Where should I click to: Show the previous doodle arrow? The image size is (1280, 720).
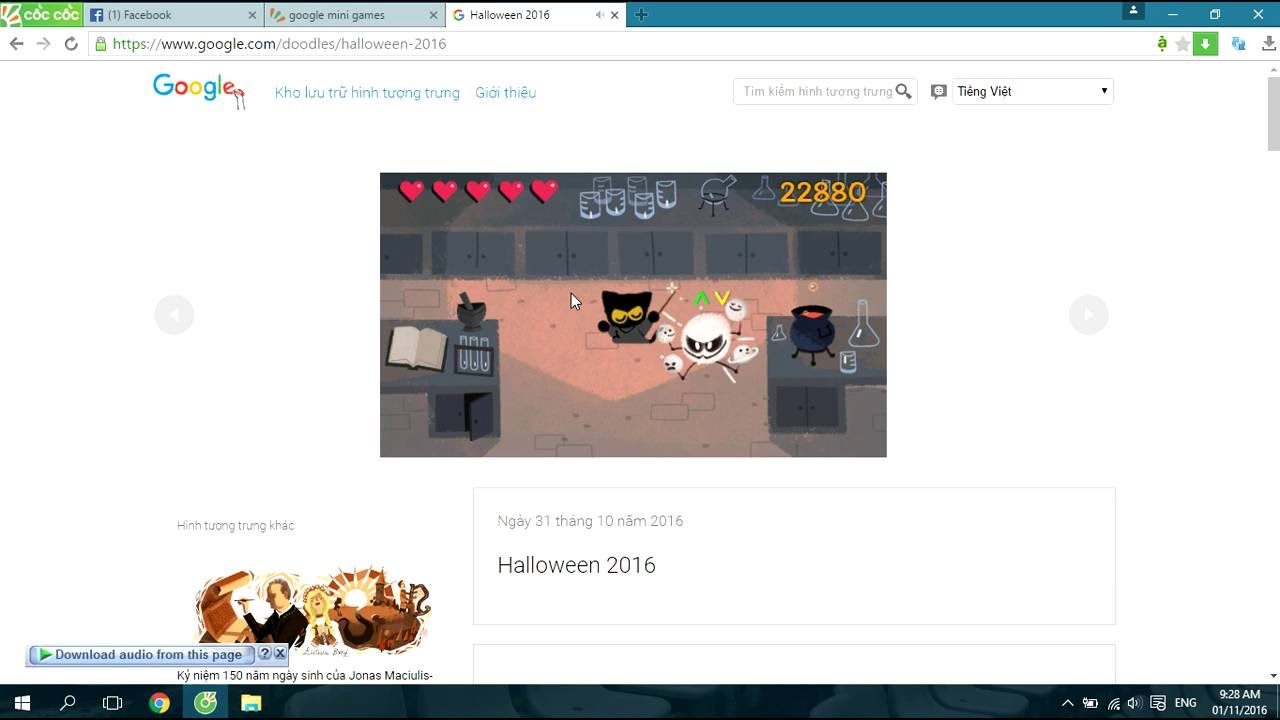pyautogui.click(x=174, y=315)
